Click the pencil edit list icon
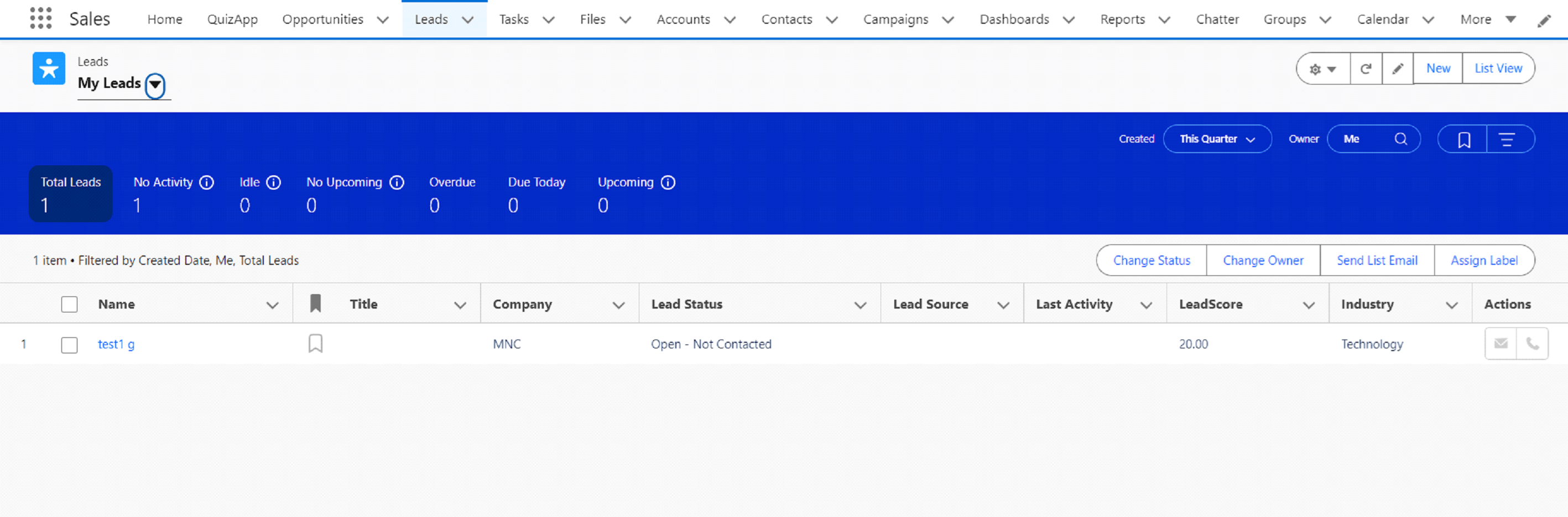Image resolution: width=1568 pixels, height=517 pixels. tap(1398, 69)
